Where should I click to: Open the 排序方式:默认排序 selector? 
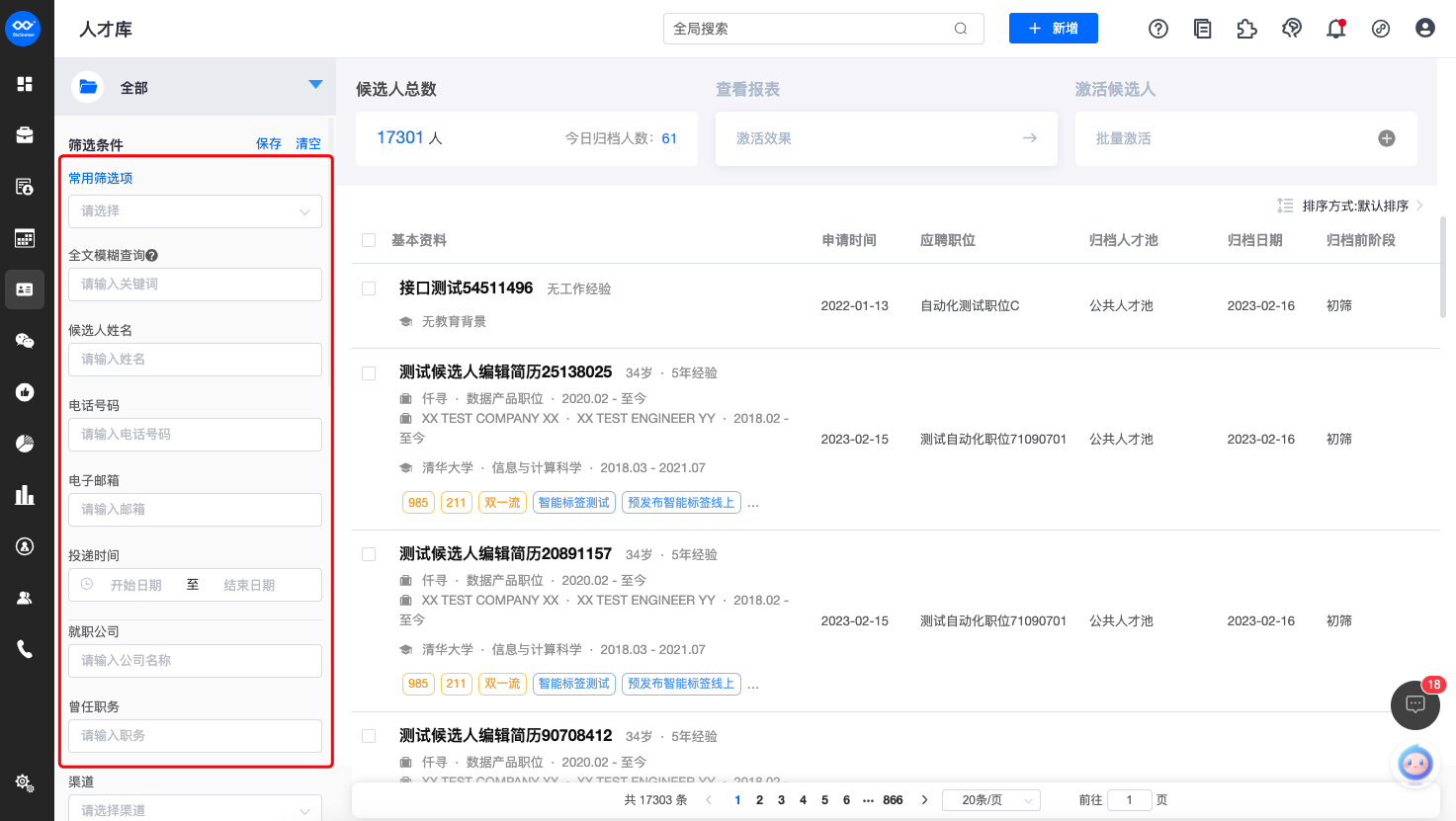tap(1350, 205)
